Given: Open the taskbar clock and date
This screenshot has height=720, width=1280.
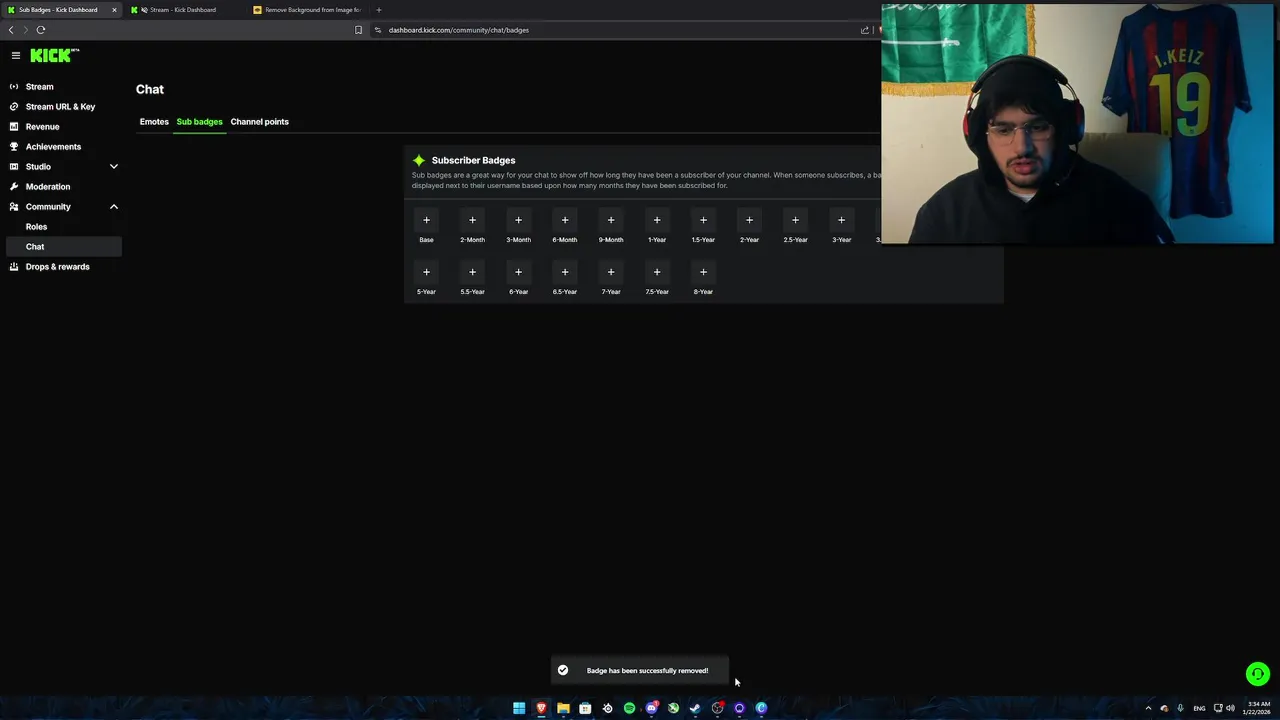Looking at the screenshot, I should tap(1257, 708).
